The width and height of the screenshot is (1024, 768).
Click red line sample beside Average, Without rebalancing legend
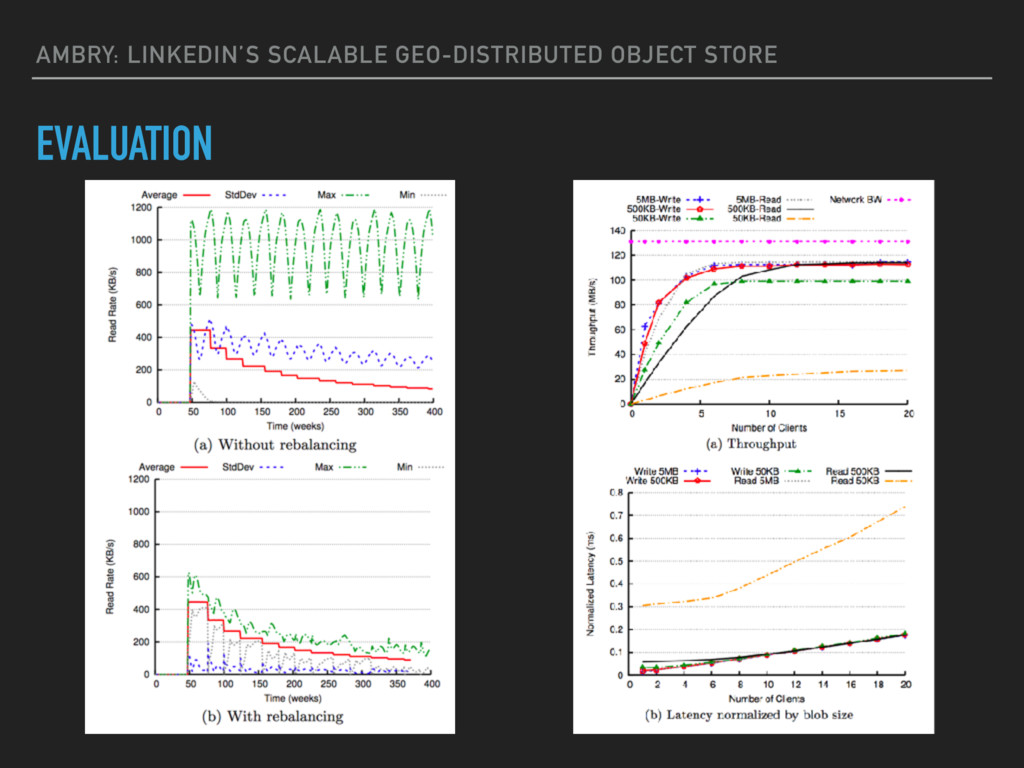click(x=197, y=195)
